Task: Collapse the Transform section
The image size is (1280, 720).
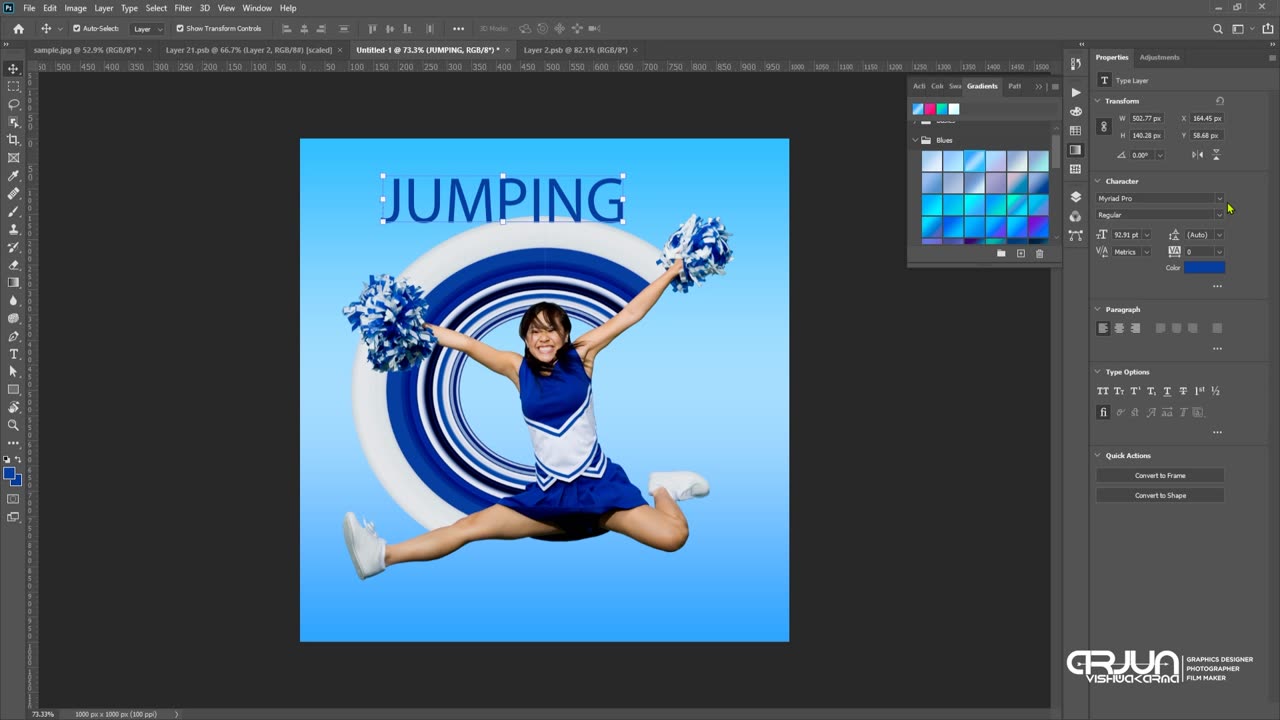Action: [1098, 101]
